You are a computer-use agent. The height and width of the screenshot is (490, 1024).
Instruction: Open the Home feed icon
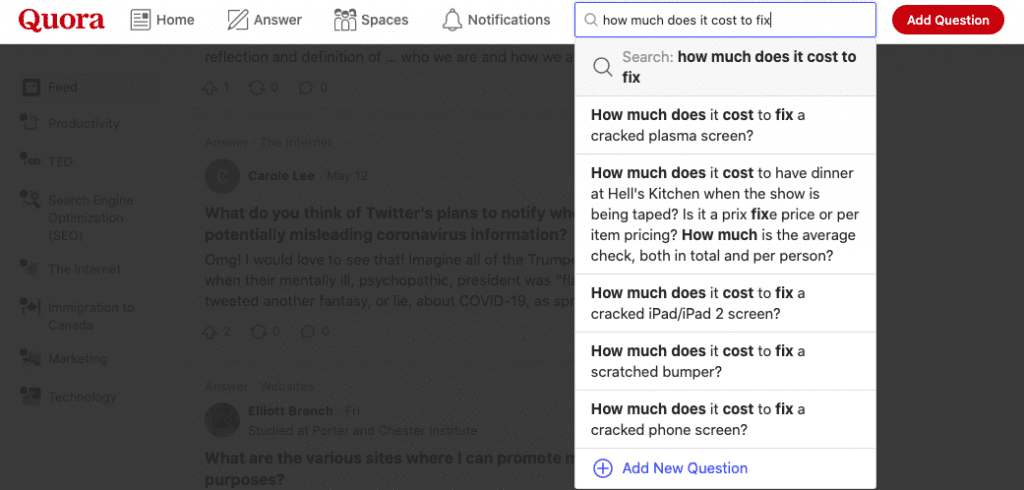[140, 20]
